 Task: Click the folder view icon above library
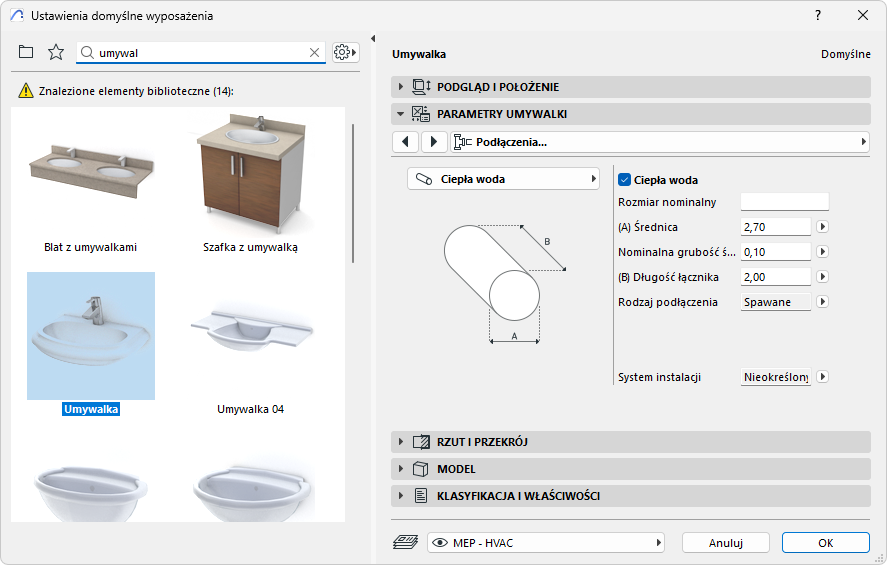[x=26, y=52]
